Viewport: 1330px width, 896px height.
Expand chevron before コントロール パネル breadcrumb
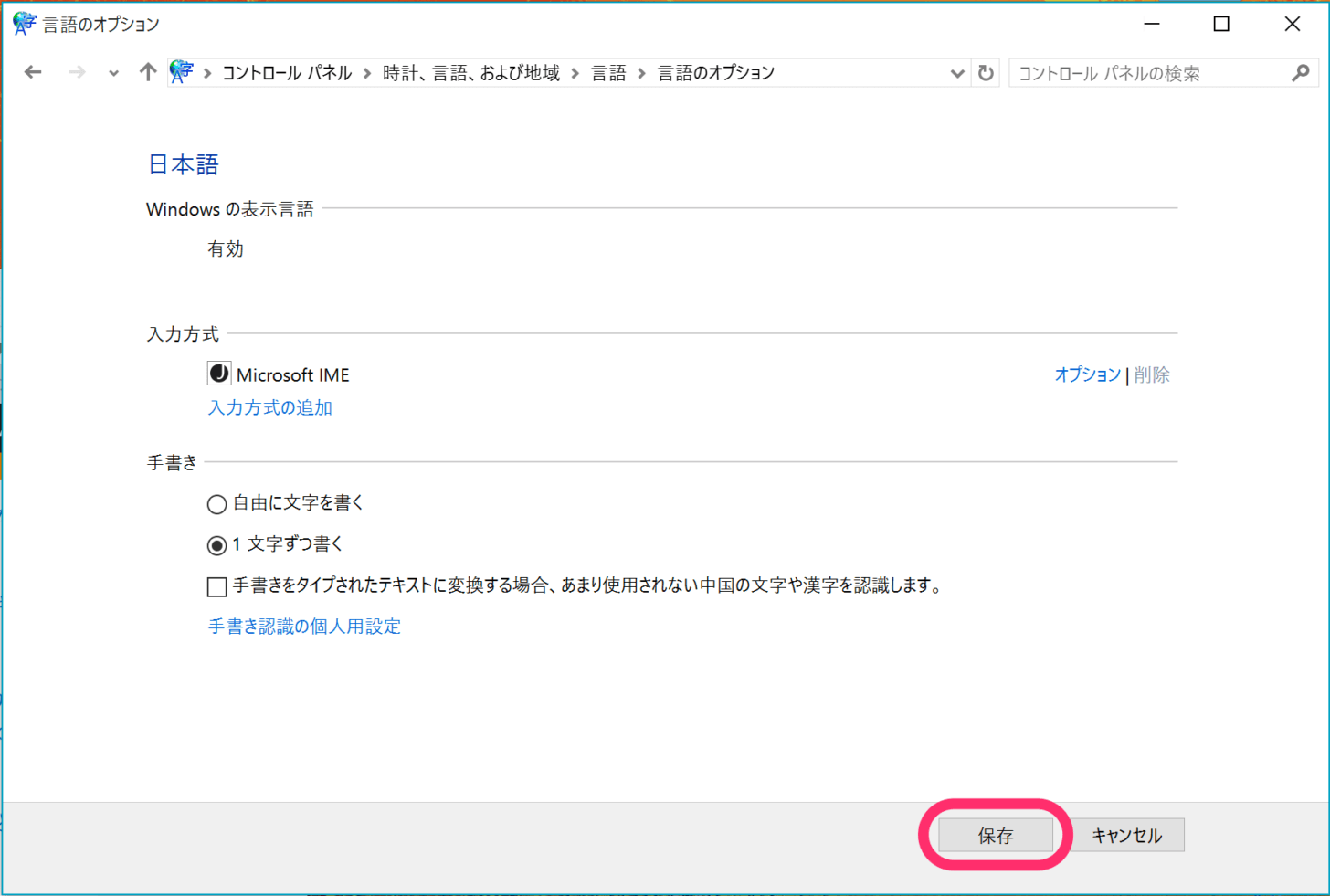207,73
